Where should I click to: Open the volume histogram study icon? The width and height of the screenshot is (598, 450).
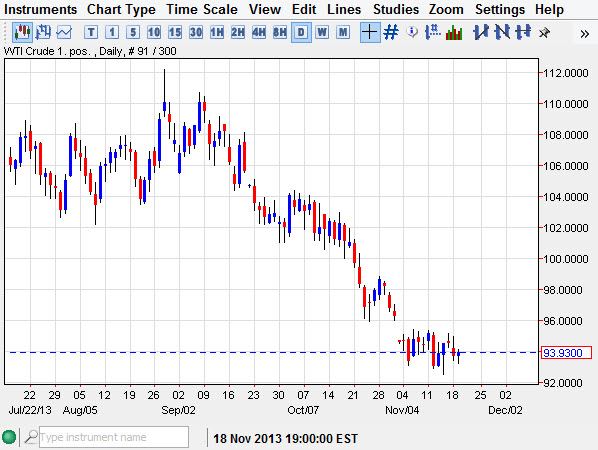pos(454,32)
